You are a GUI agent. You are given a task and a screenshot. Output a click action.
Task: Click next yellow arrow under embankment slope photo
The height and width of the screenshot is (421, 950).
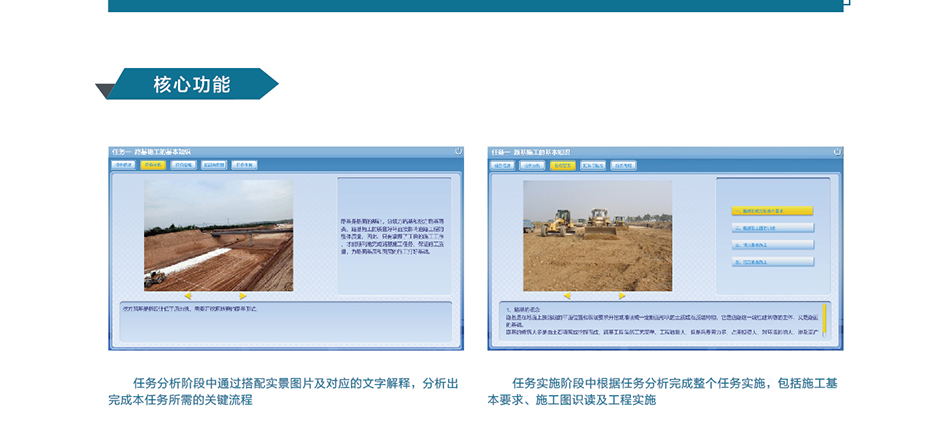pos(242,296)
